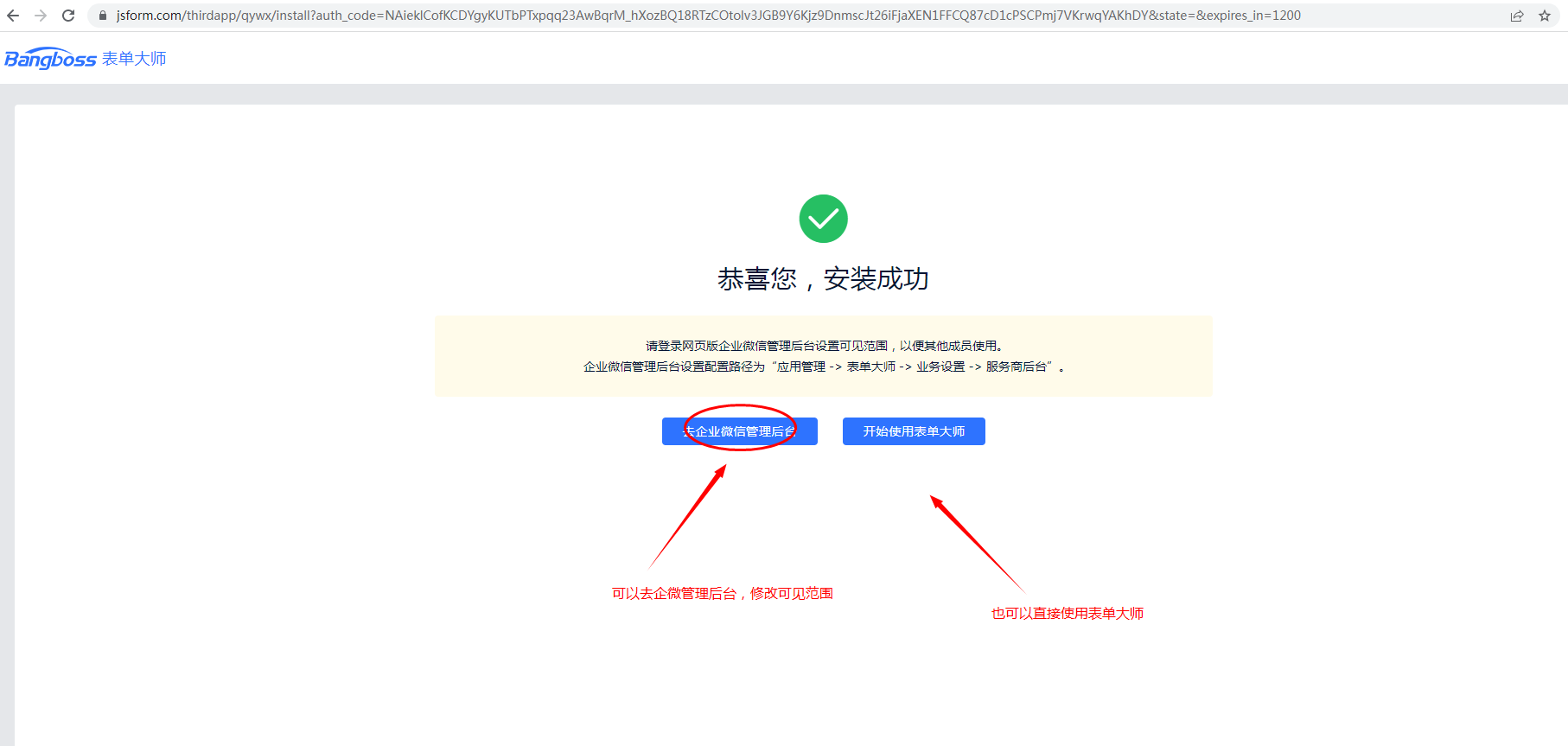Click the red note 也可以直接使用表单大师
Screen dimensions: 1568x746
coord(1067,614)
